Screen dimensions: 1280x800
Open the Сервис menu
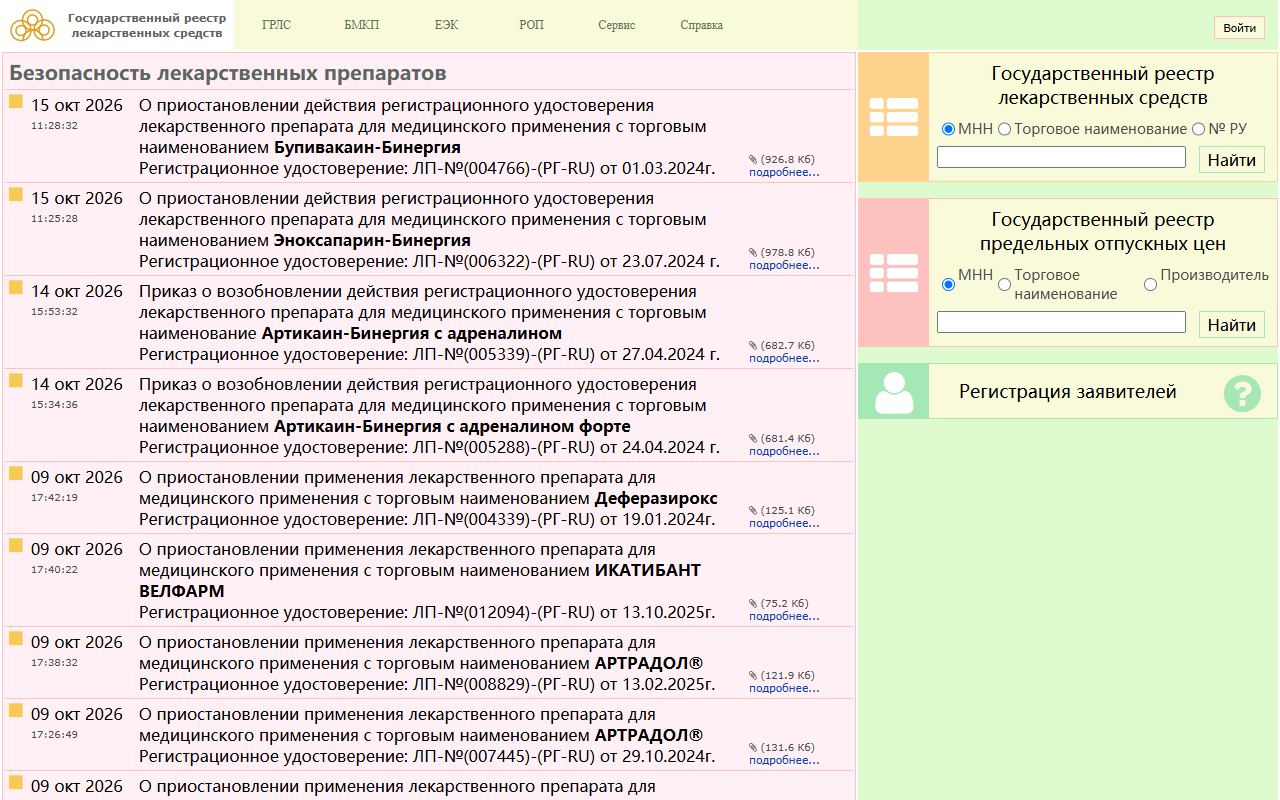pos(617,25)
